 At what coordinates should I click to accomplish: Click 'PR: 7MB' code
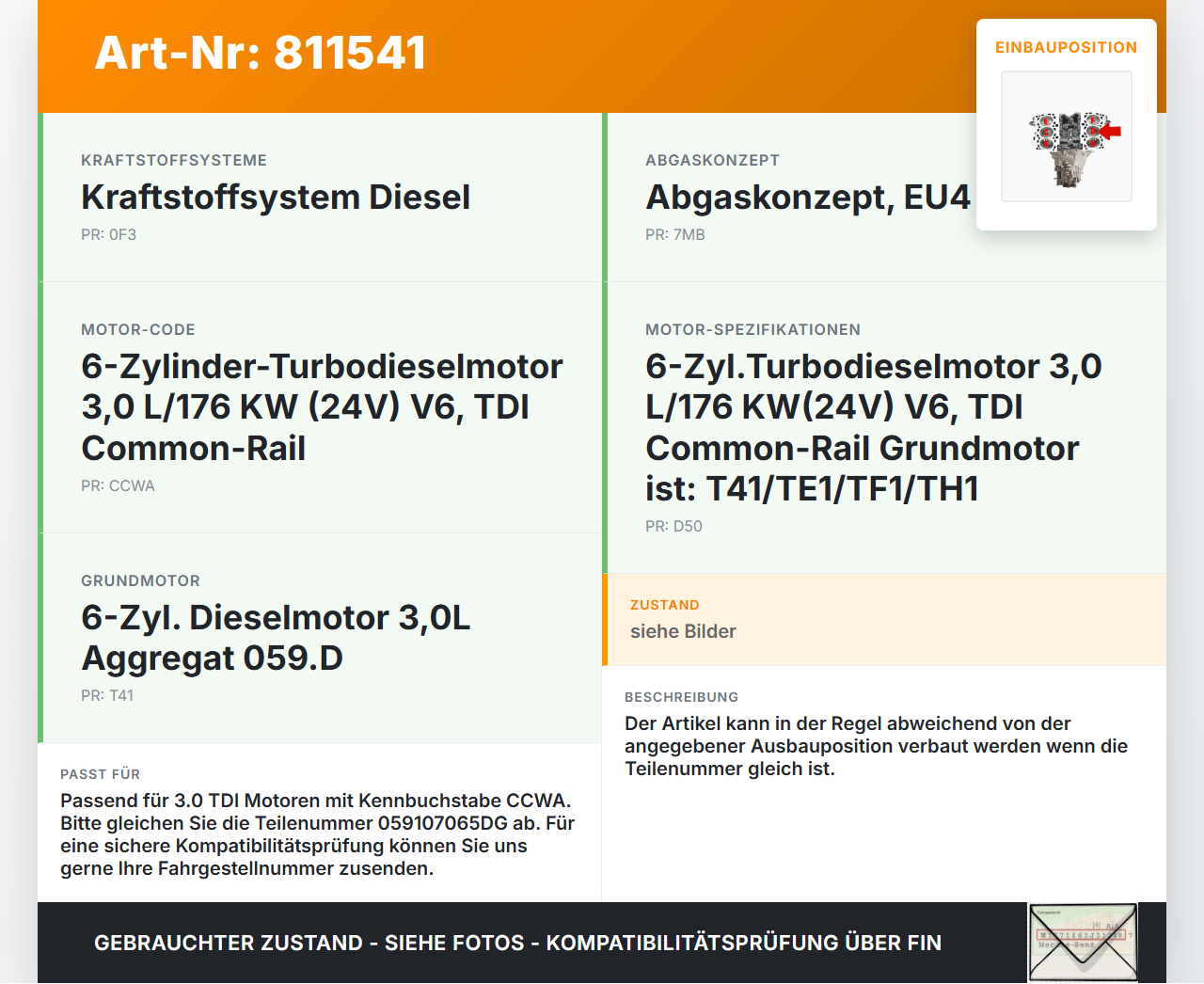(x=675, y=234)
